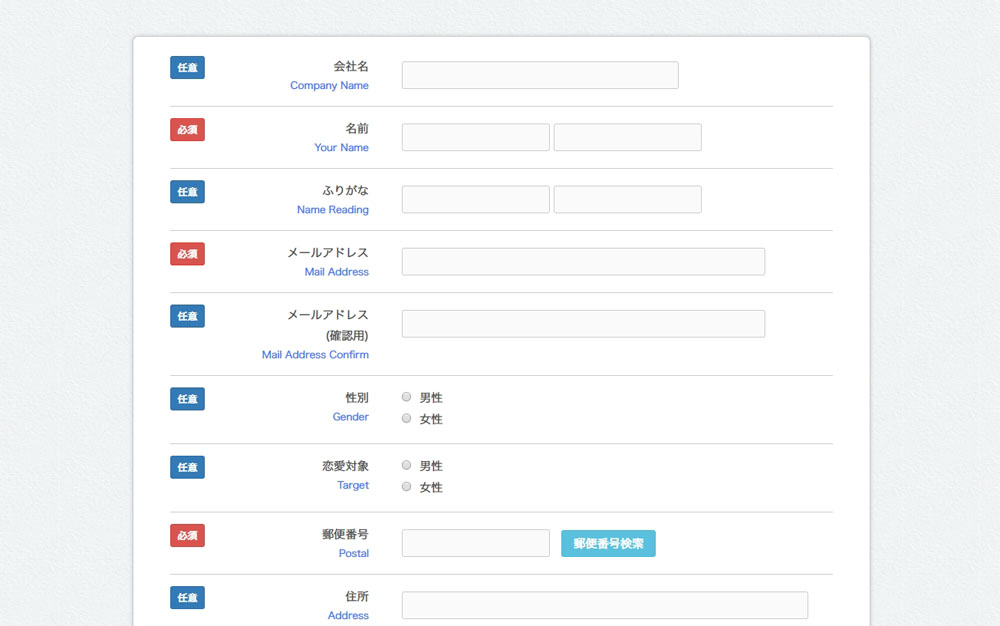Image resolution: width=1000 pixels, height=626 pixels.
Task: Click the Postal code input field
Action: 476,543
